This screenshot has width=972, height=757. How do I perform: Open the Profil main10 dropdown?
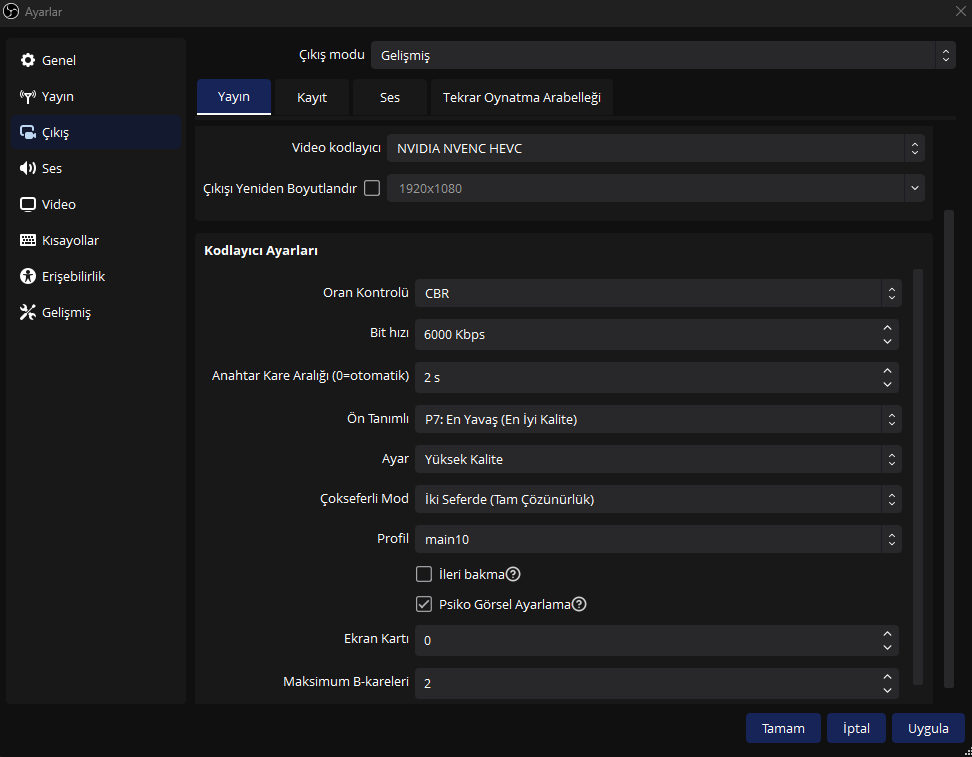658,540
